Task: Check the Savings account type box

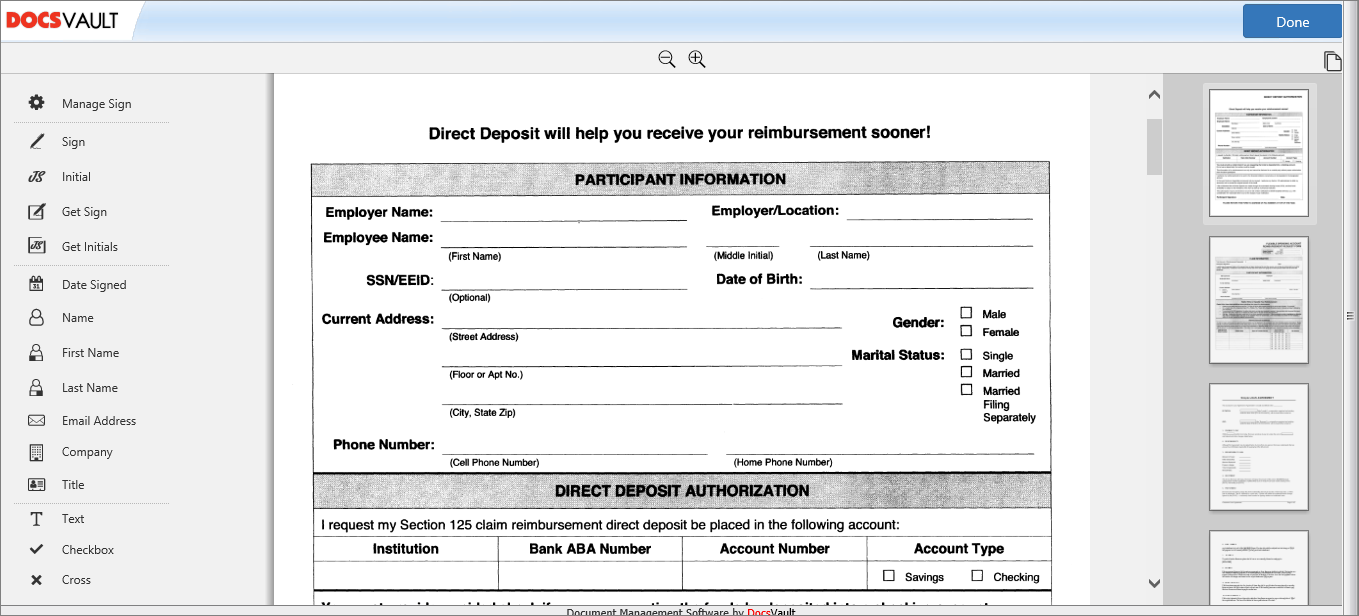Action: (889, 575)
